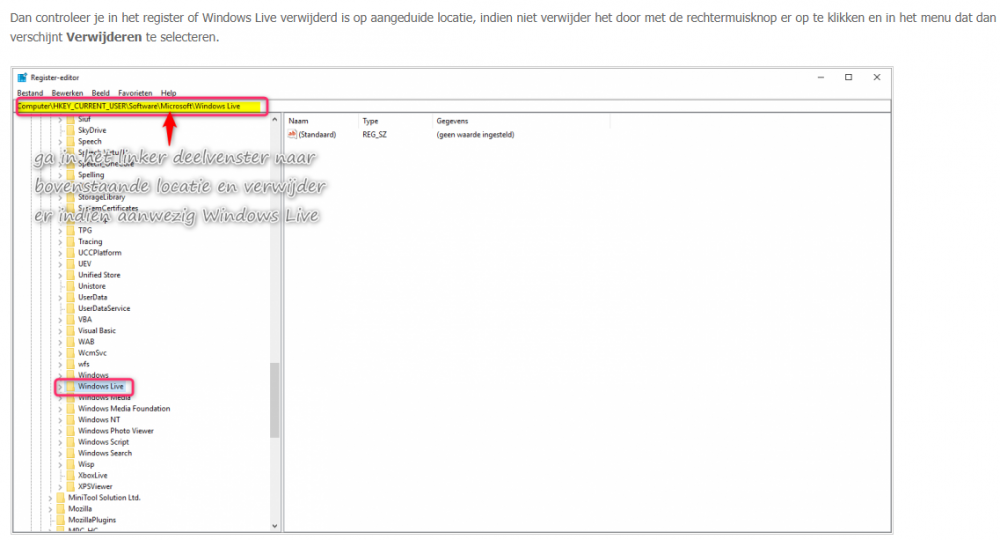Maximize the Register-editor window
Viewport: 1000px width, 540px height.
click(848, 77)
